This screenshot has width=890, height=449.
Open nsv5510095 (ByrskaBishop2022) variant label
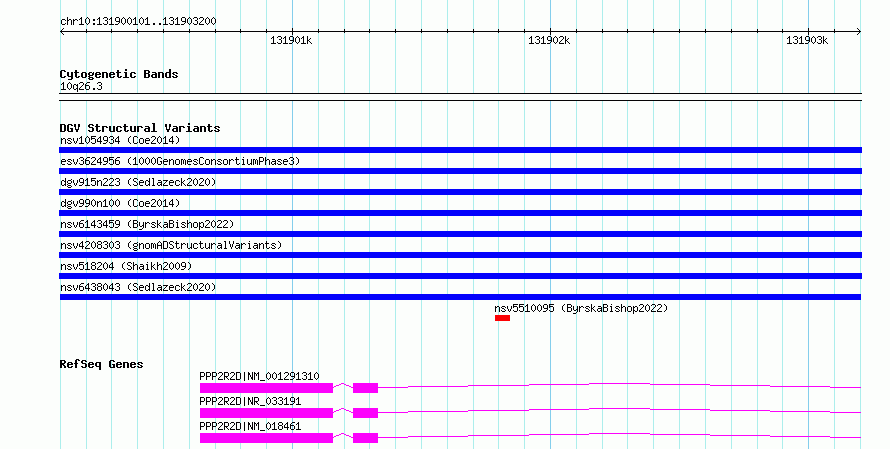(581, 308)
